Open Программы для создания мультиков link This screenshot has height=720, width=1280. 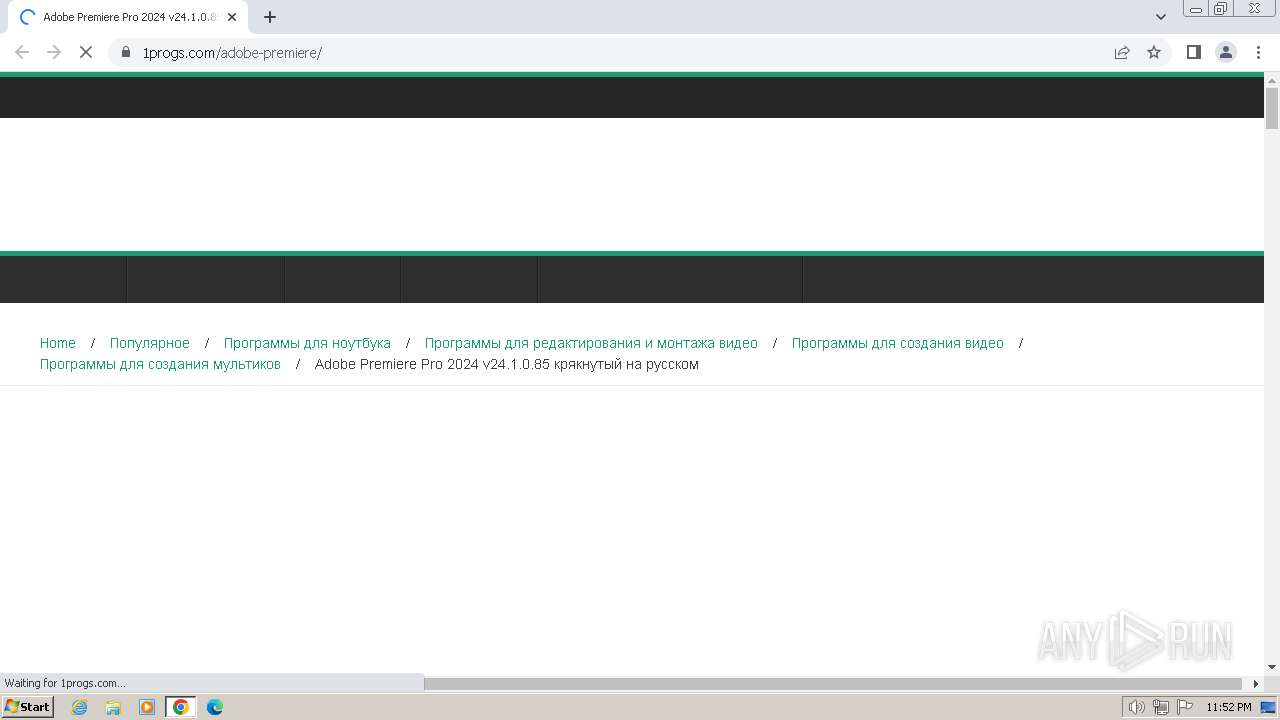click(x=160, y=364)
